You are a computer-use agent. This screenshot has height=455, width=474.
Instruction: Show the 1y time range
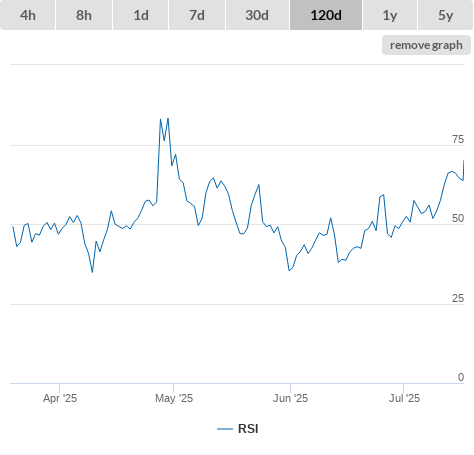390,15
